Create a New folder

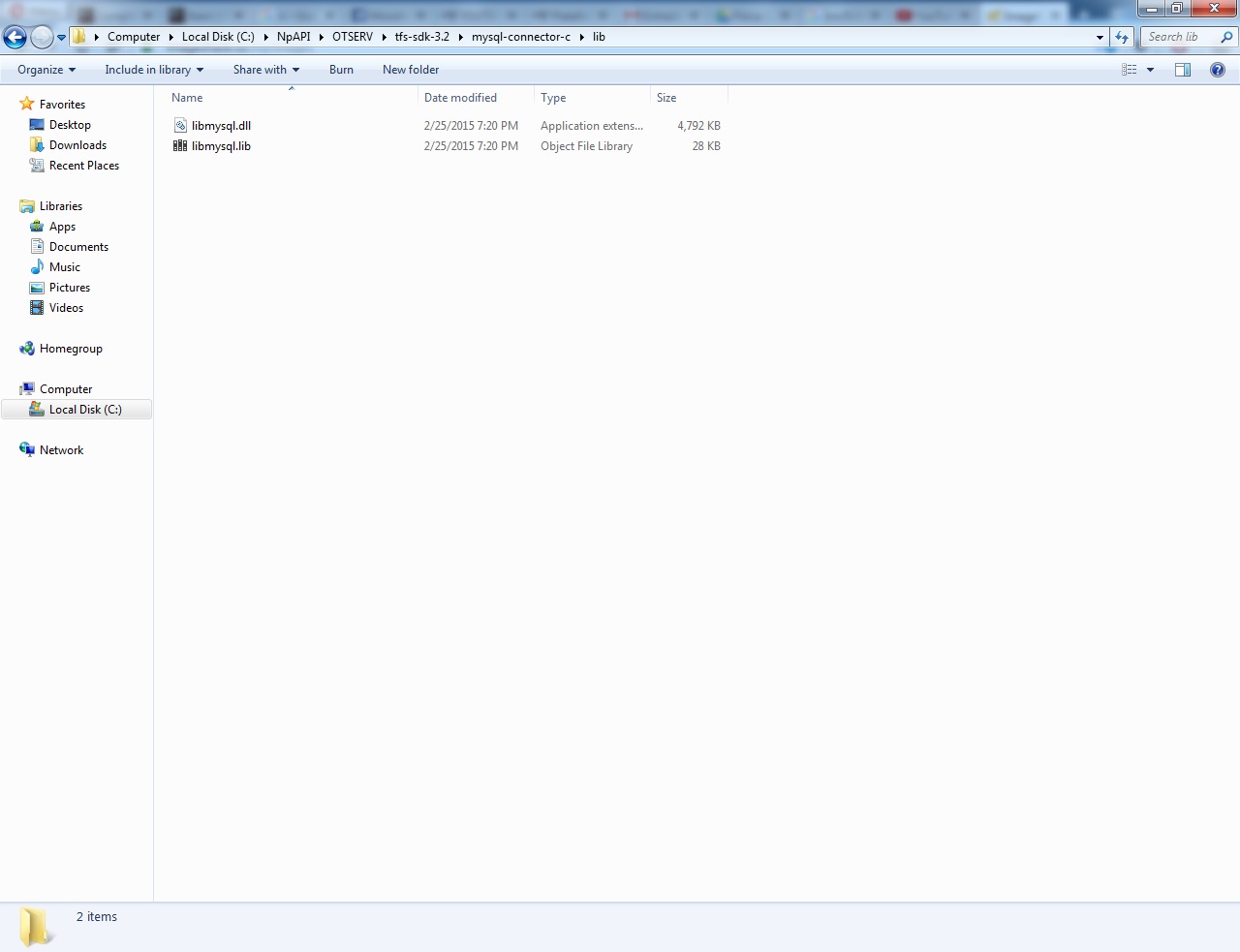click(411, 70)
